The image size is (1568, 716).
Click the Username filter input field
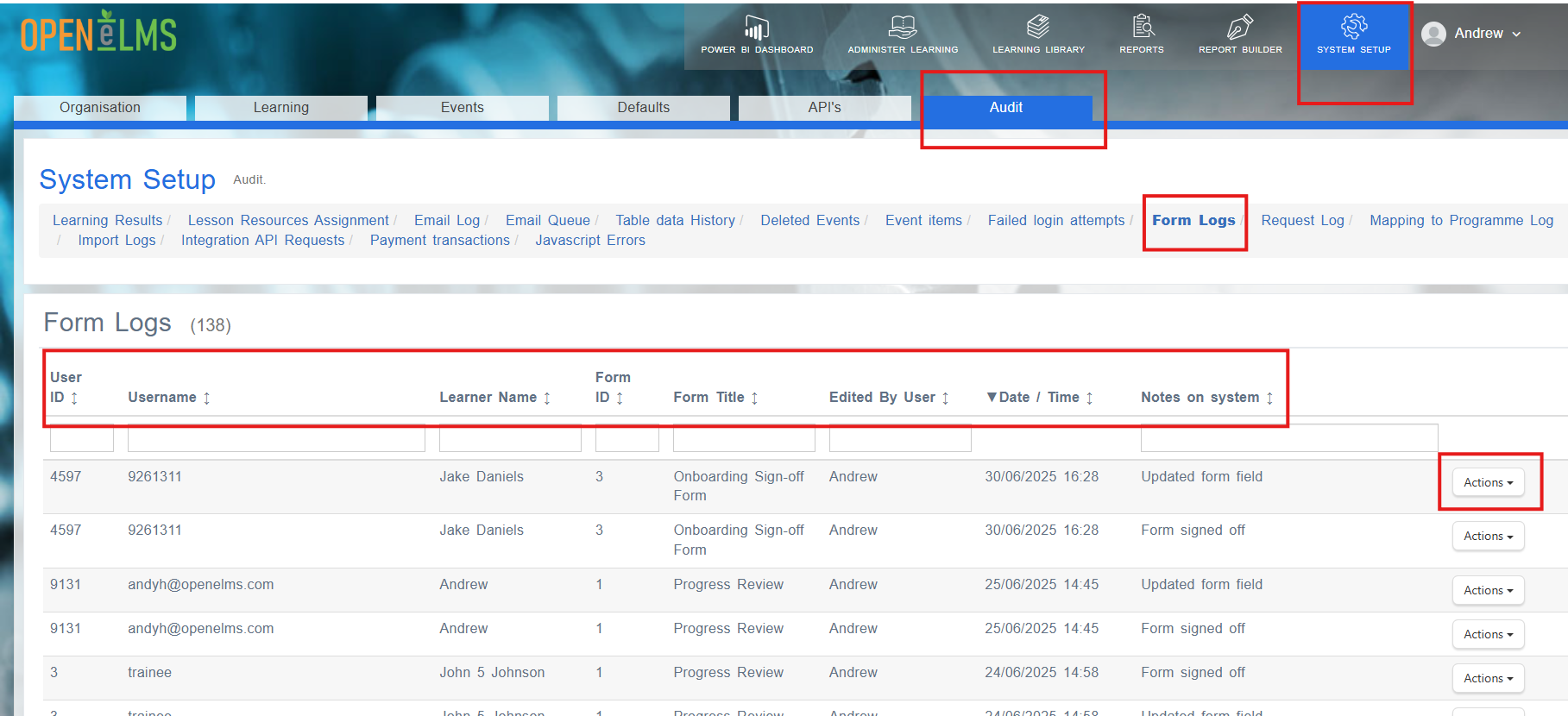click(276, 438)
